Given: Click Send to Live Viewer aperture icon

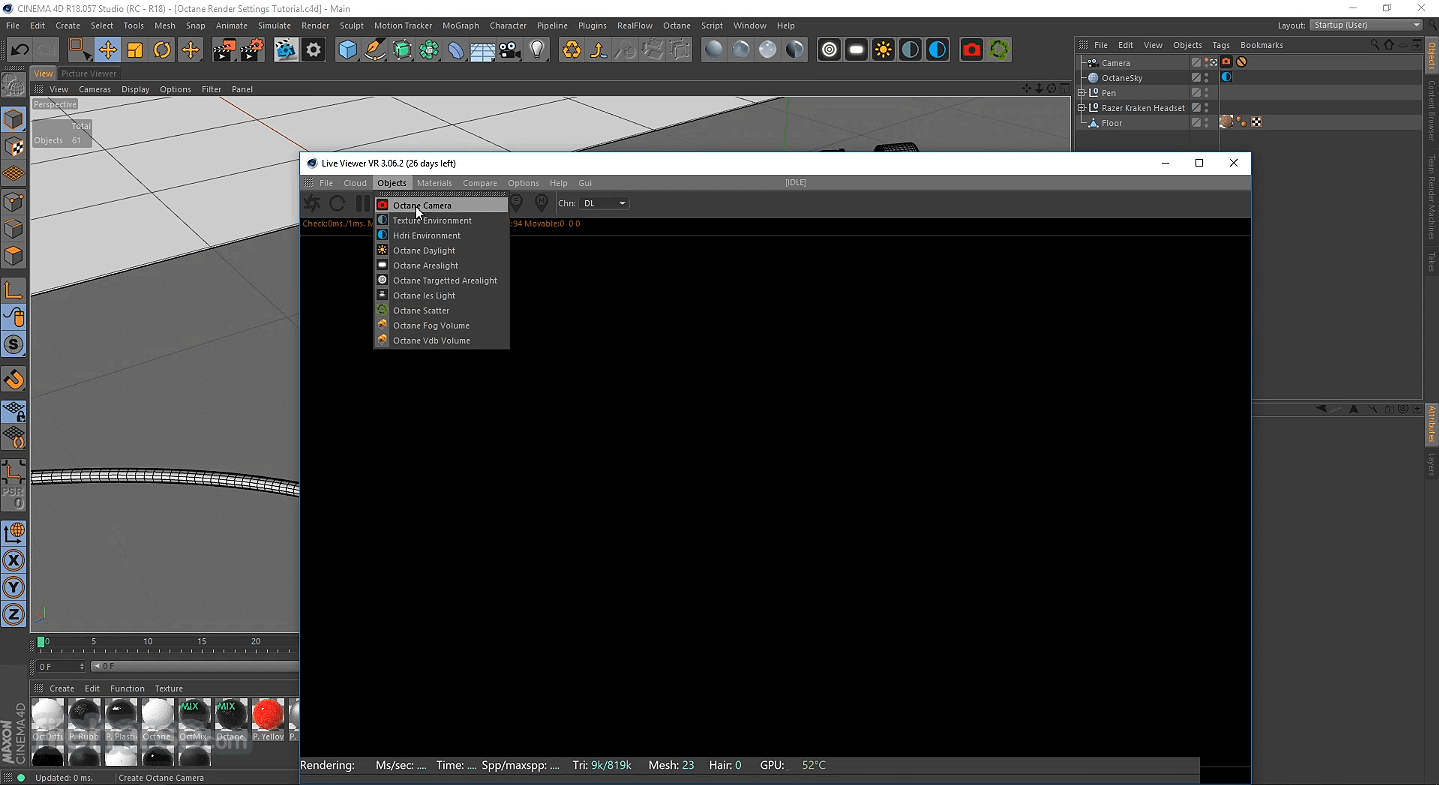Looking at the screenshot, I should tap(312, 203).
